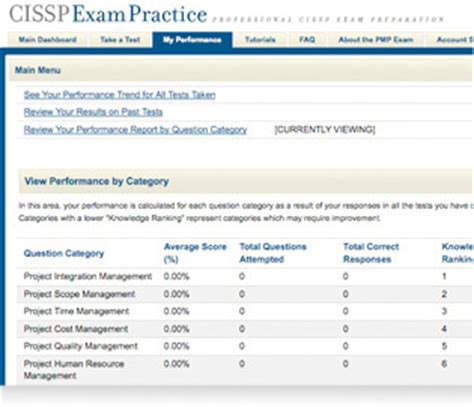This screenshot has height=407, width=474.
Task: Click the Knowledge Ranking column header
Action: point(458,253)
